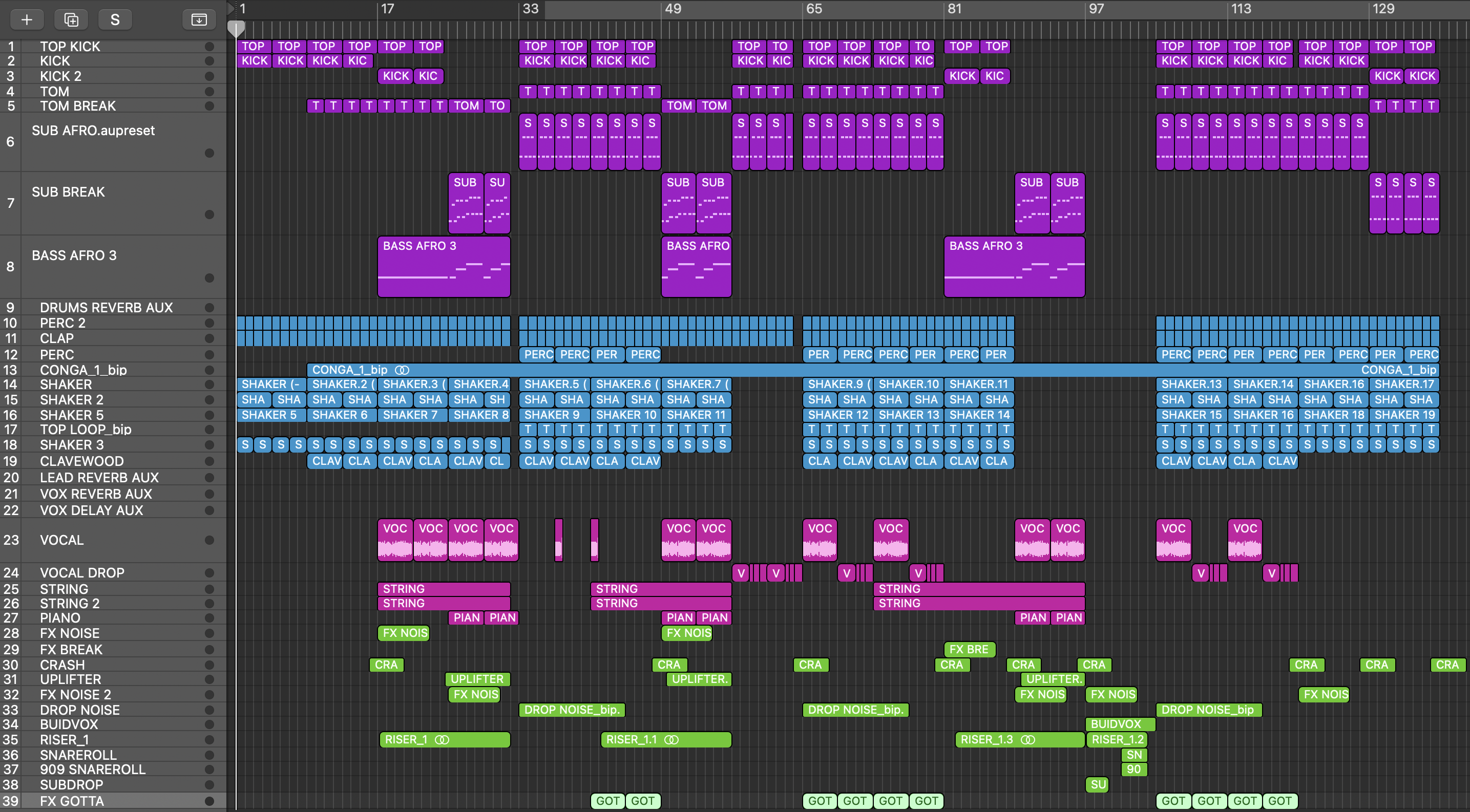Click the RISER_1.1 region's loop icon
The image size is (1470, 812).
tap(671, 740)
